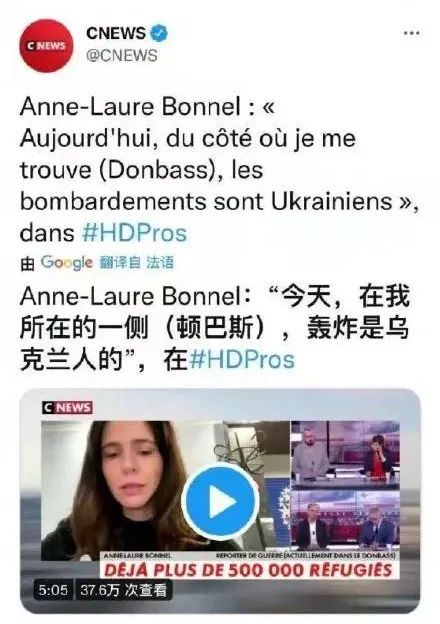This screenshot has height=624, width=440.
Task: Click the 5:05 video duration badge
Action: [x=53, y=590]
